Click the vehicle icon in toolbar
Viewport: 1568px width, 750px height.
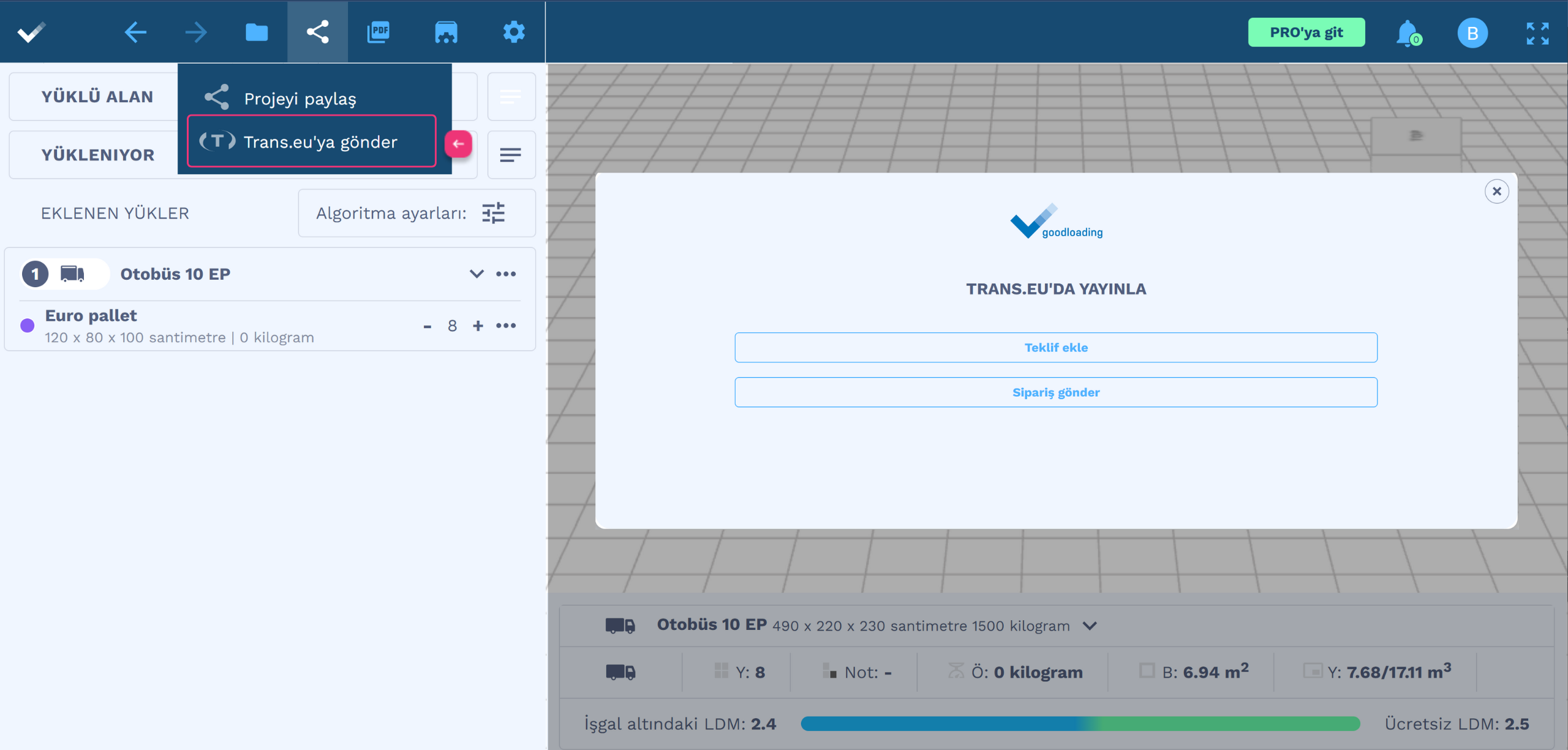(446, 32)
